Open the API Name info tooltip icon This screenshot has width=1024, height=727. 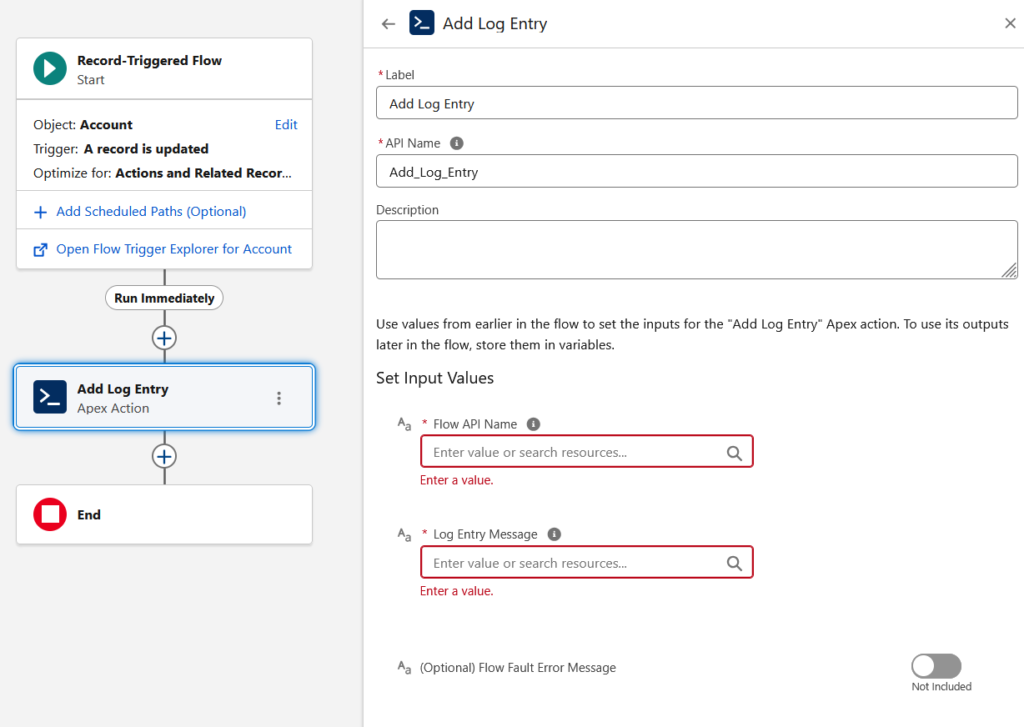pyautogui.click(x=456, y=143)
